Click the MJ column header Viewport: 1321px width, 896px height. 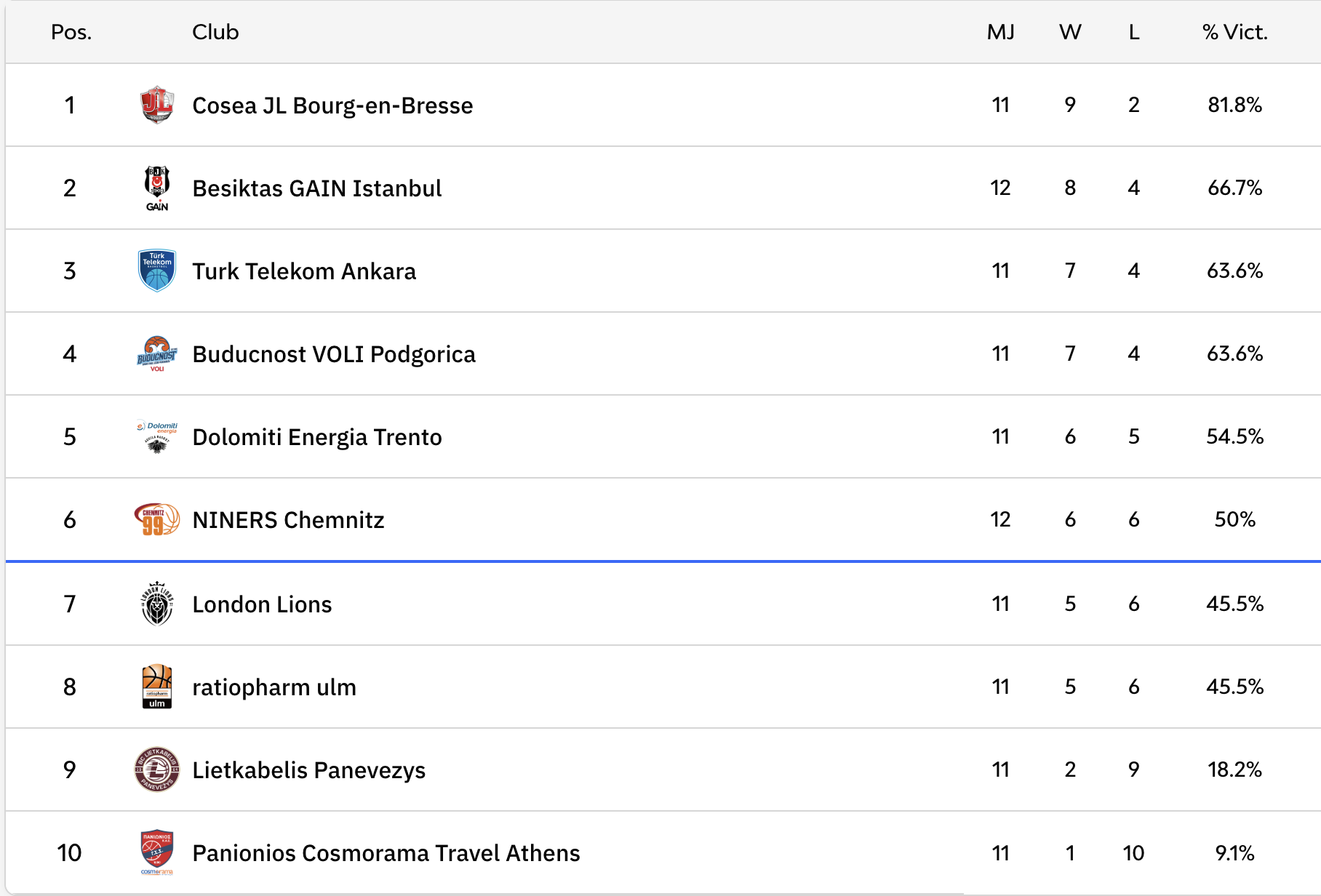(x=1000, y=32)
